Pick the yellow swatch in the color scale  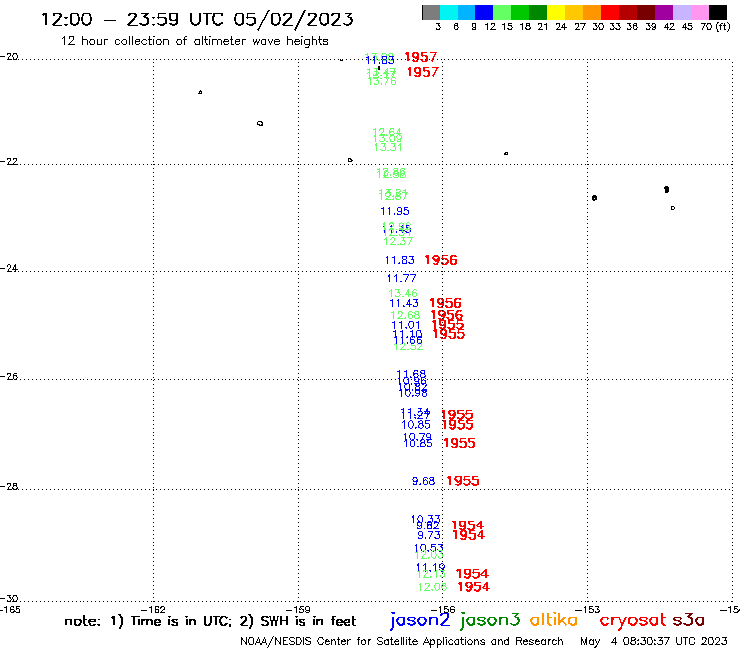pos(556,12)
